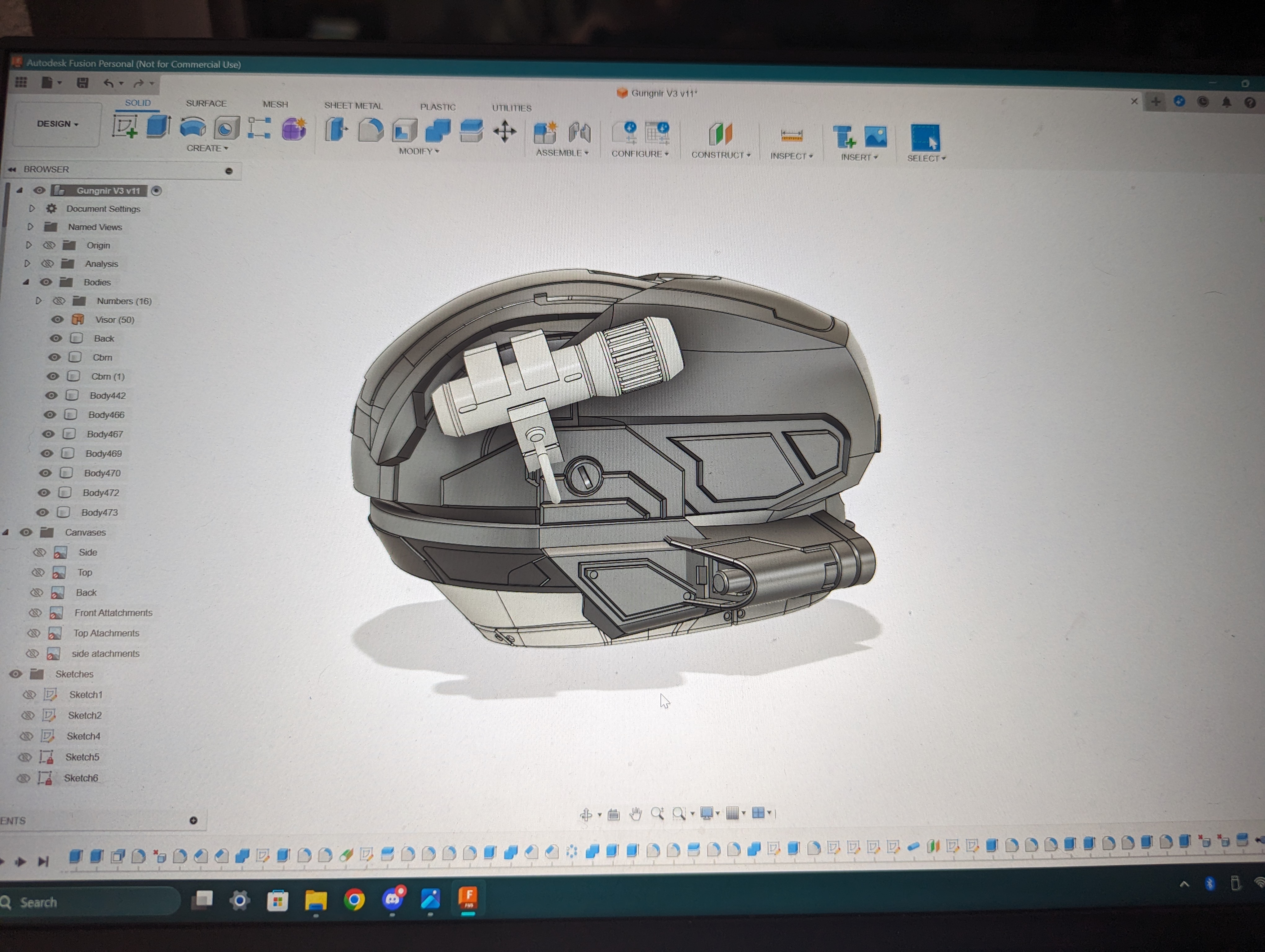Expand the Named Views node
The image size is (1265, 952).
[30, 227]
